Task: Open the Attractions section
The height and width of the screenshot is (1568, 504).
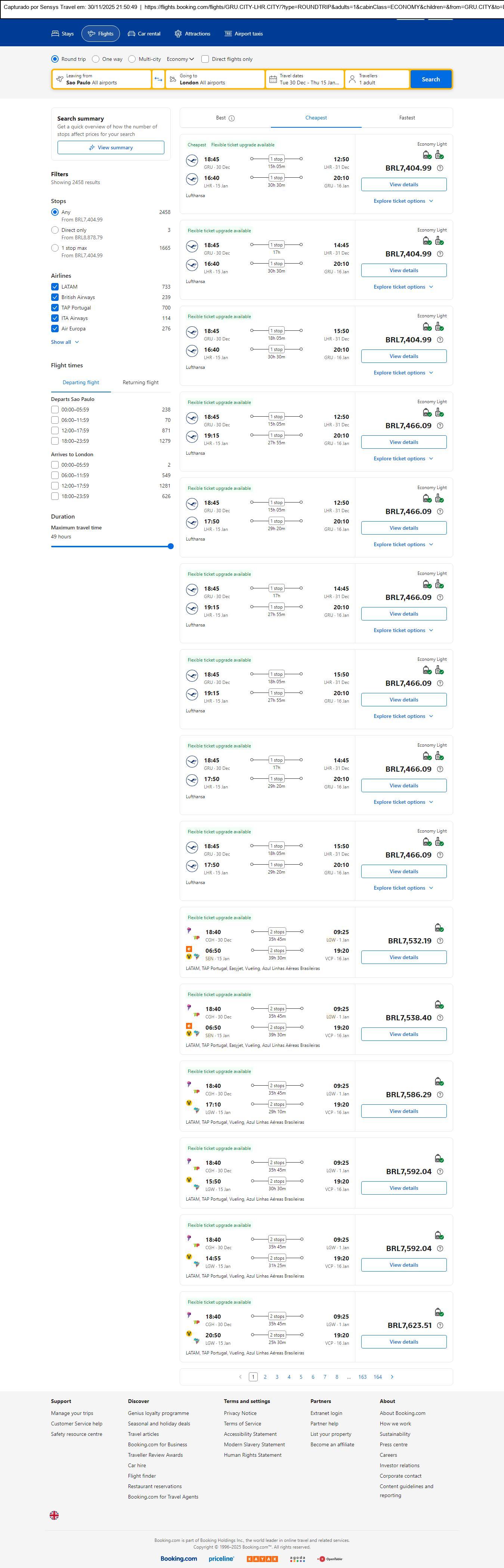Action: tap(192, 34)
